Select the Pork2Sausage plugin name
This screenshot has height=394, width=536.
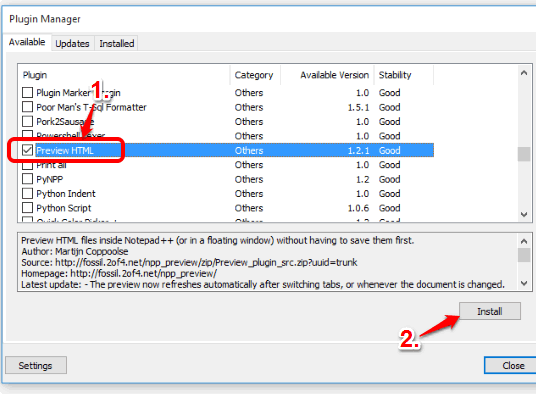pos(65,122)
